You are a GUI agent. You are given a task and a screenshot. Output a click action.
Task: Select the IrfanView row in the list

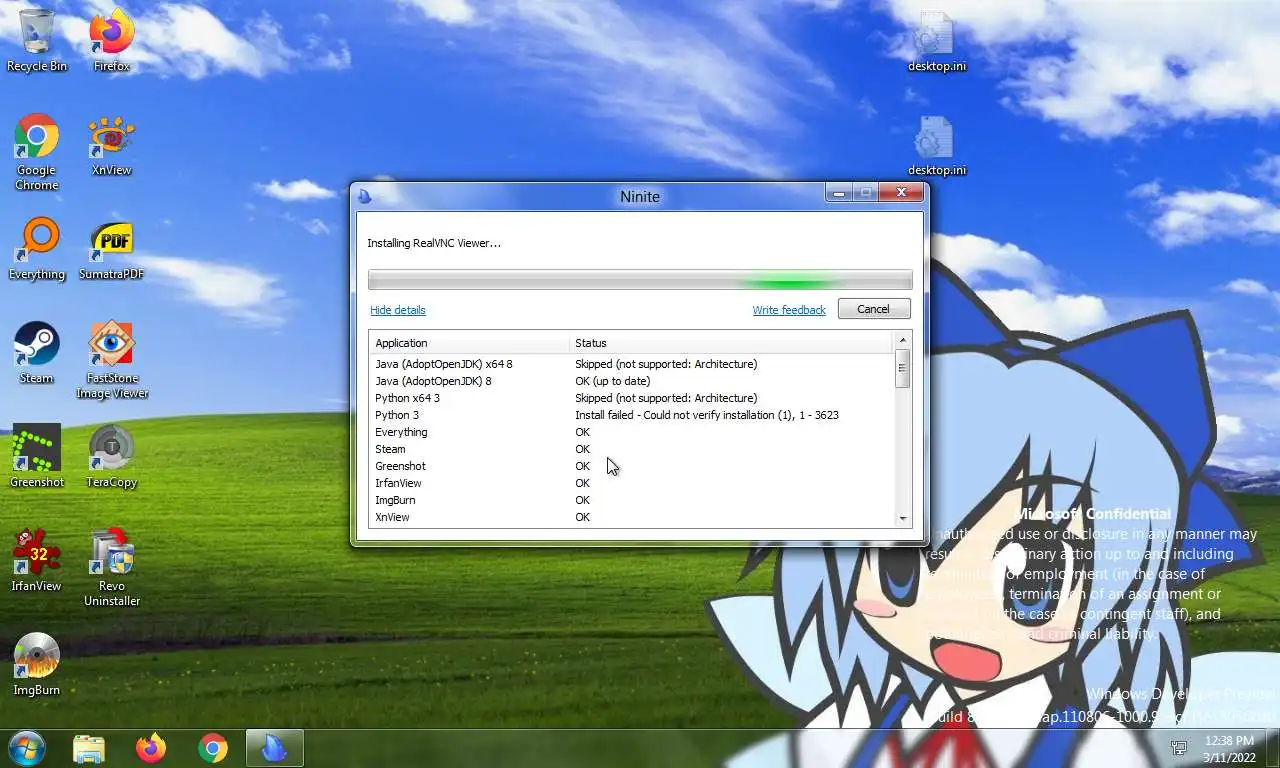(632, 483)
